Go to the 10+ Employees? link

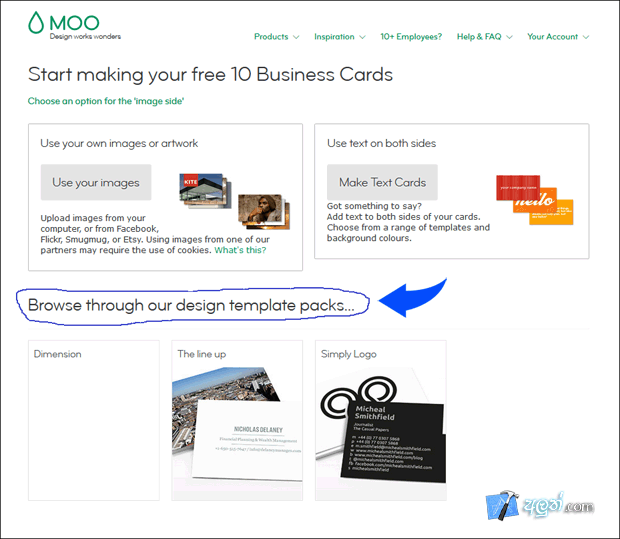411,37
